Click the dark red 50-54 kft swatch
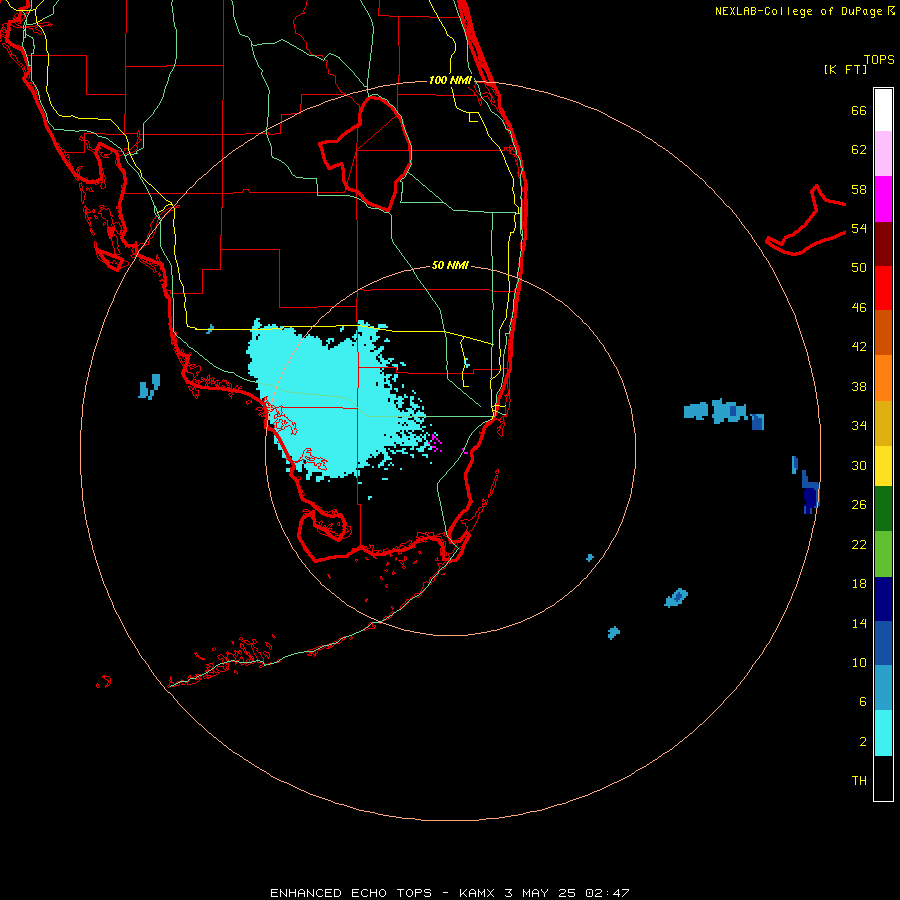This screenshot has width=900, height=900. [883, 243]
